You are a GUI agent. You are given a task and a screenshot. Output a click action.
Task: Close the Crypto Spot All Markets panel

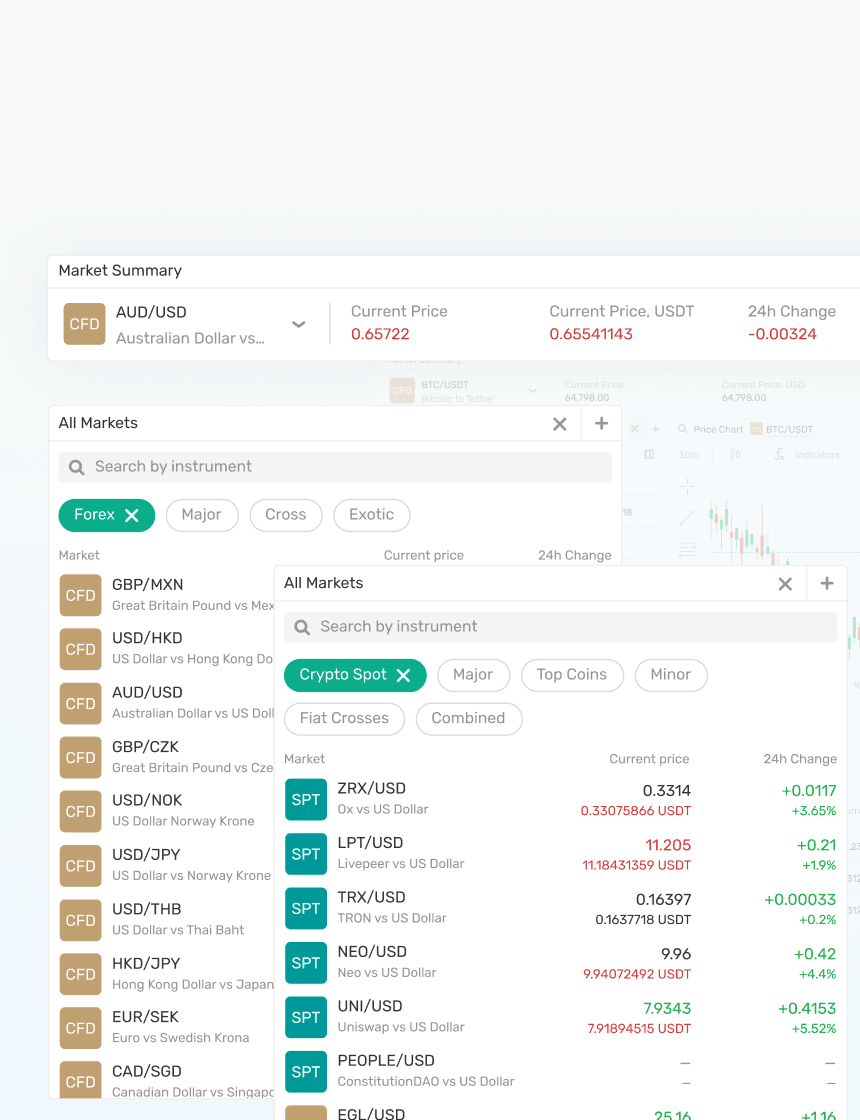click(785, 584)
